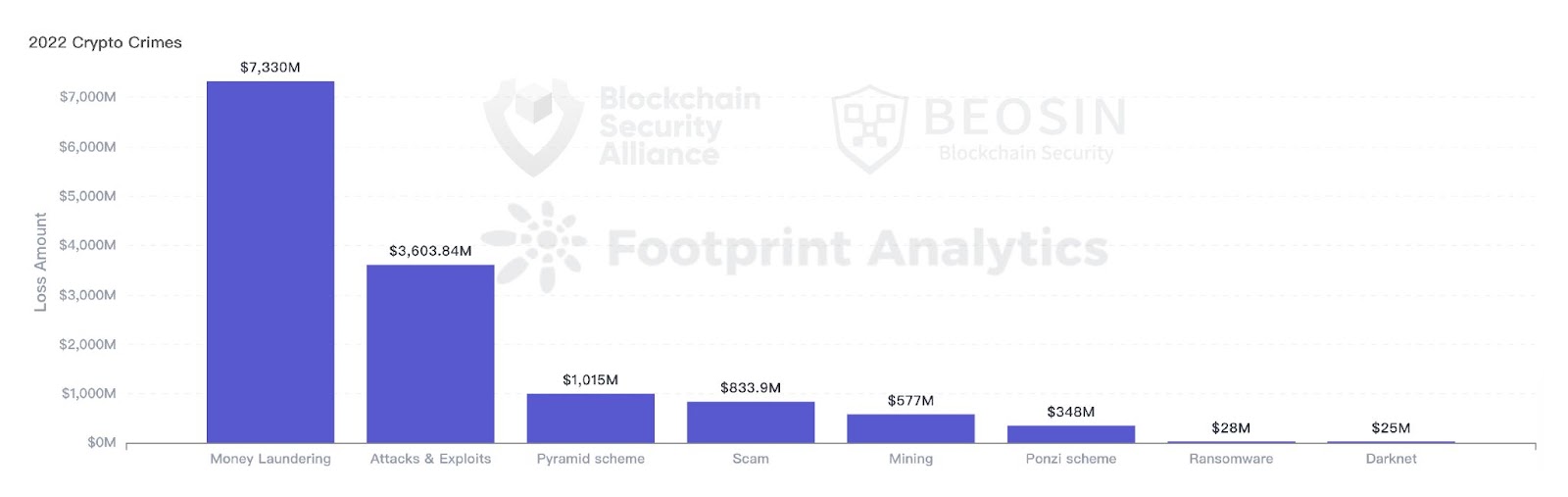Image resolution: width=1568 pixels, height=497 pixels.
Task: Click the 2022 Crypto Crimes title
Action: click(x=105, y=42)
